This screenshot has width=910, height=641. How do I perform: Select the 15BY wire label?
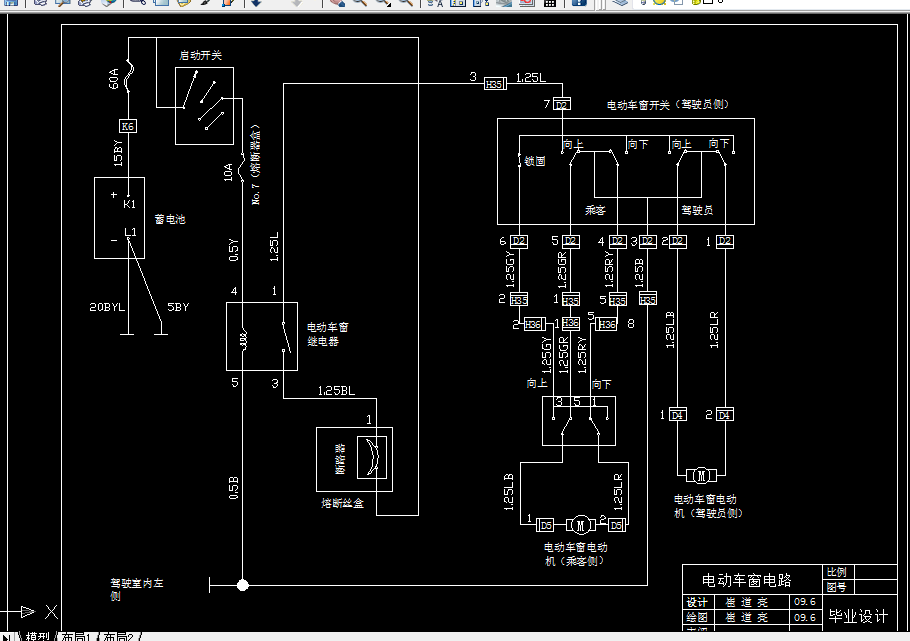[118, 153]
